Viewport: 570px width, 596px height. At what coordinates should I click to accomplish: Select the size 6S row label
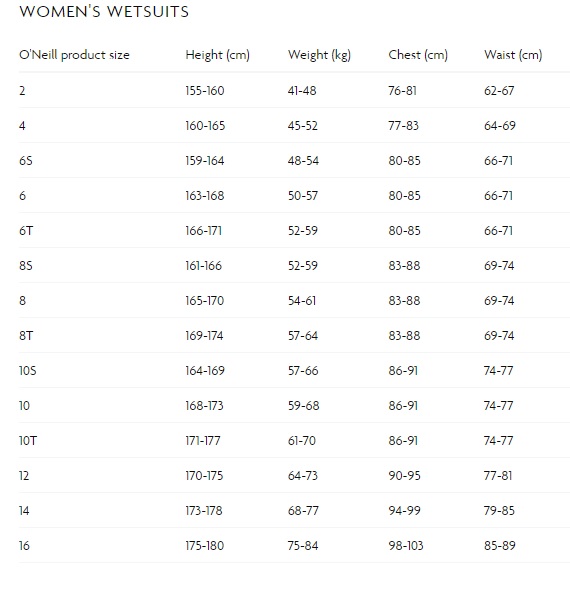pos(26,161)
